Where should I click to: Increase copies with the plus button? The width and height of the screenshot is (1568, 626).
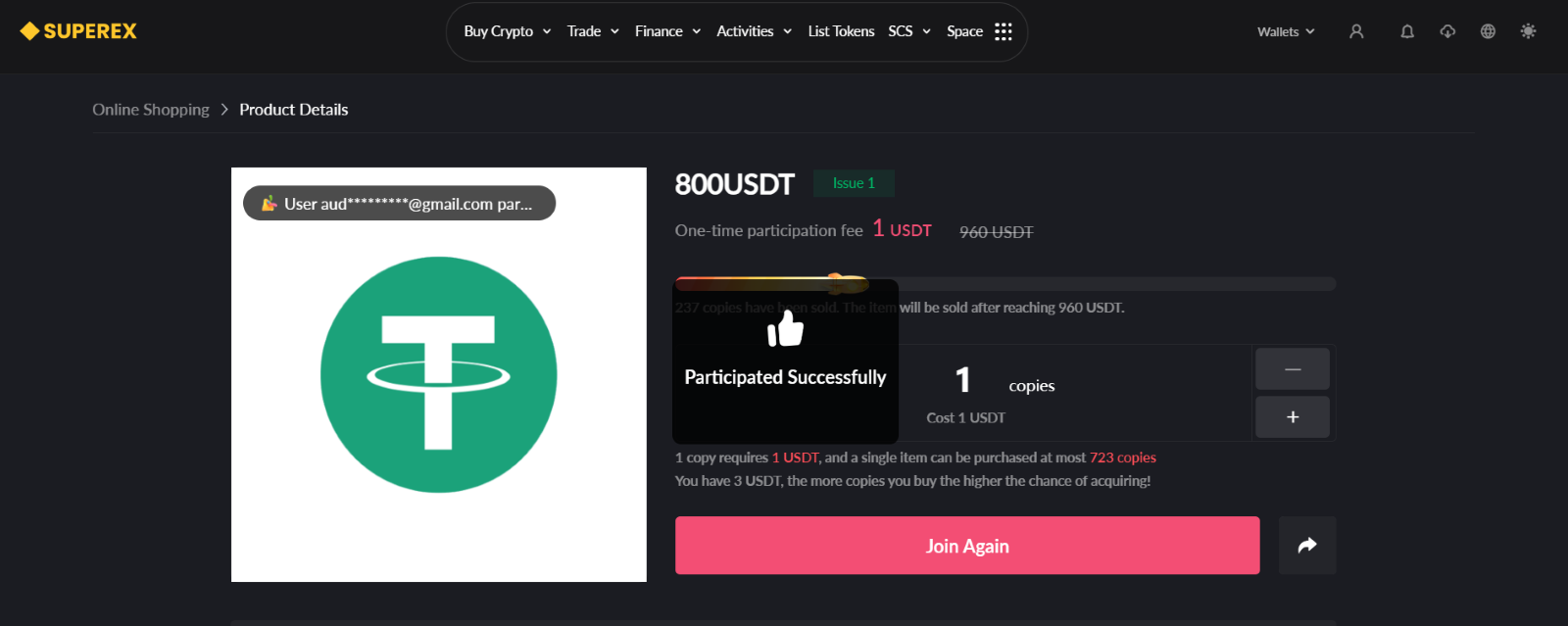tap(1293, 417)
